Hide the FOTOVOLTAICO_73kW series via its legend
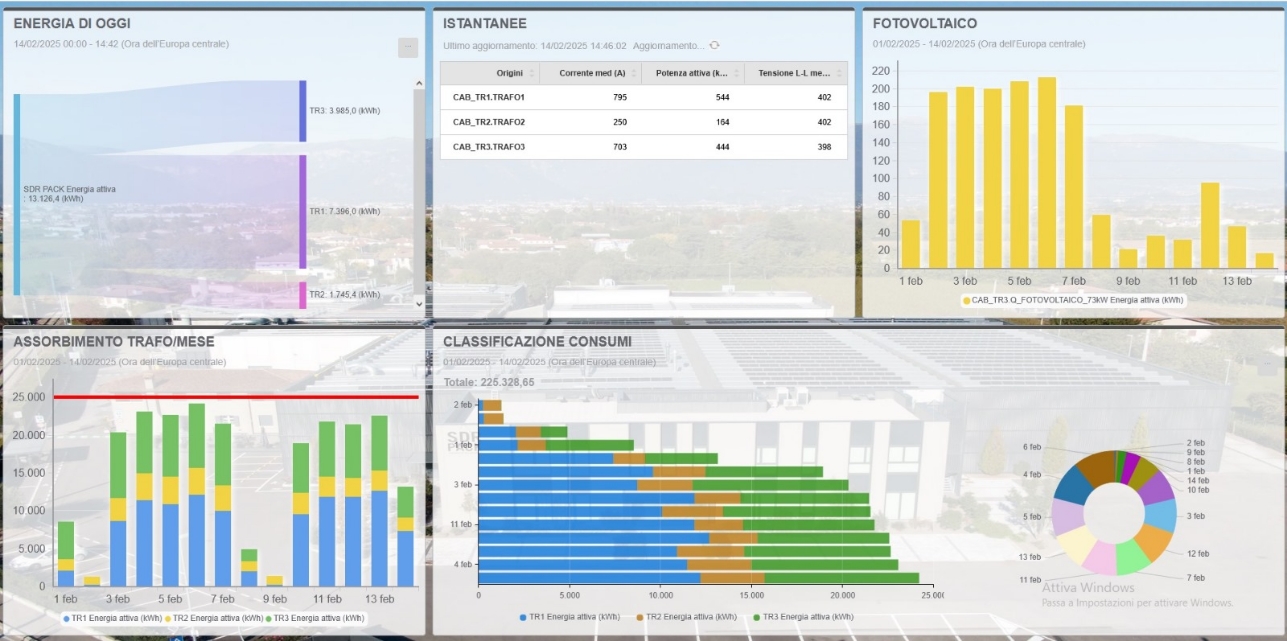Screen dimensions: 1287x641 (1073, 299)
